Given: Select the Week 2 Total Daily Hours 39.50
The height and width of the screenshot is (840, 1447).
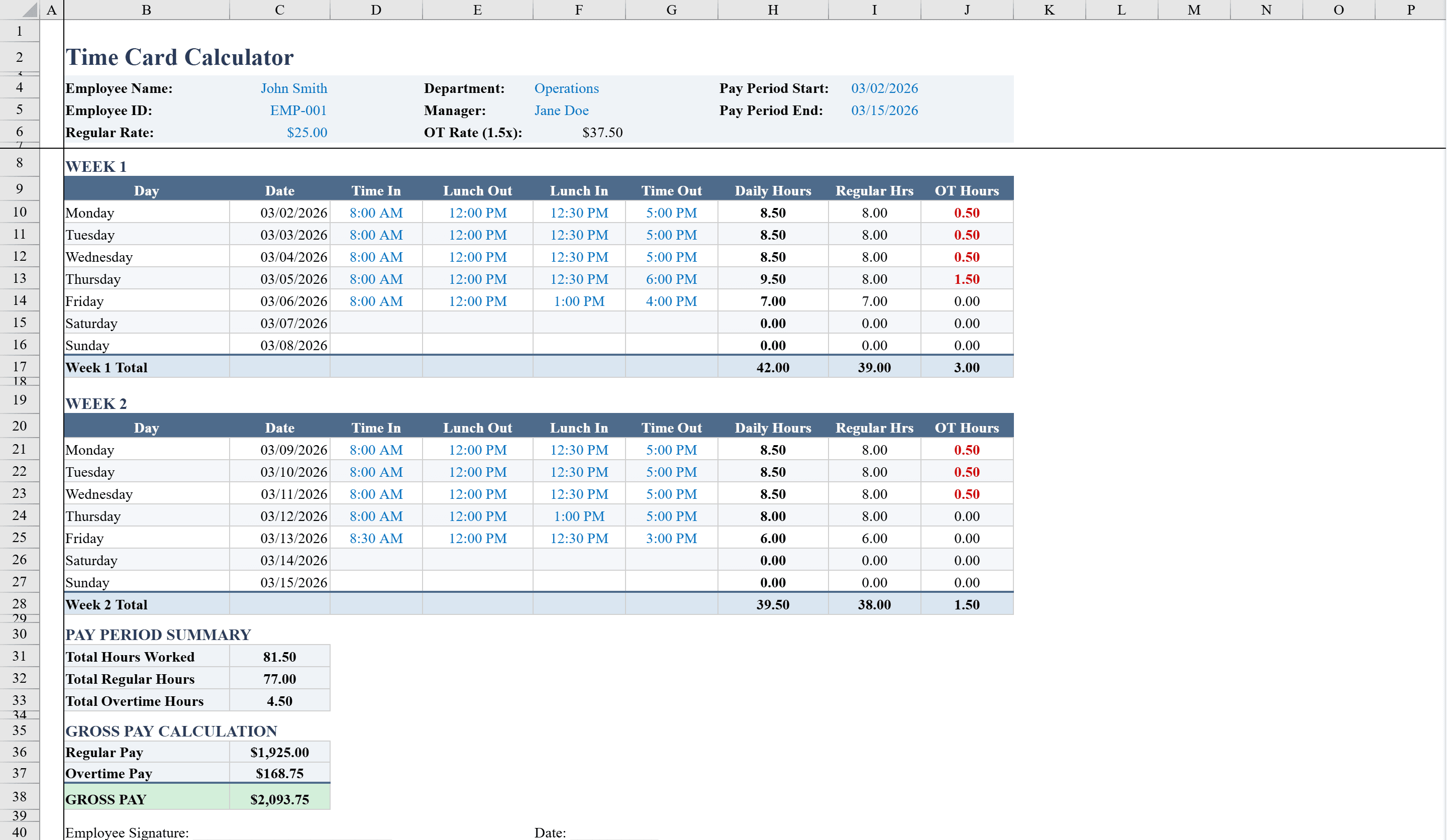Looking at the screenshot, I should click(773, 604).
